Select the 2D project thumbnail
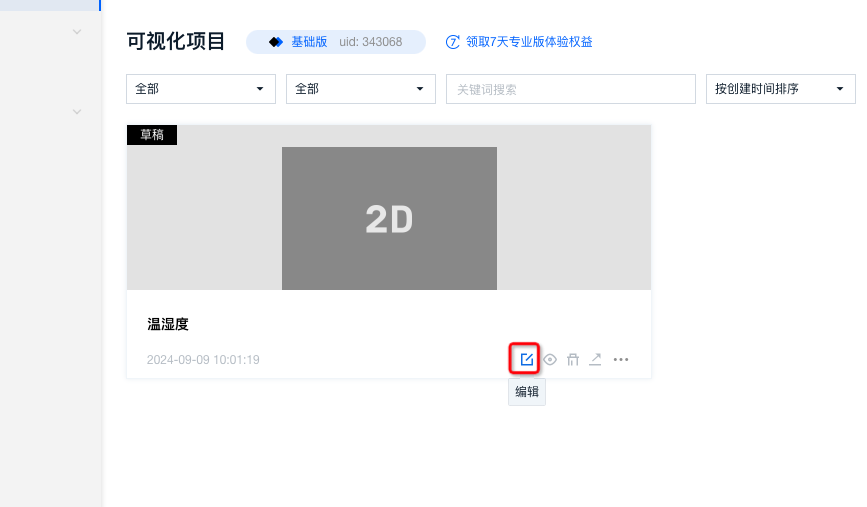 point(389,218)
